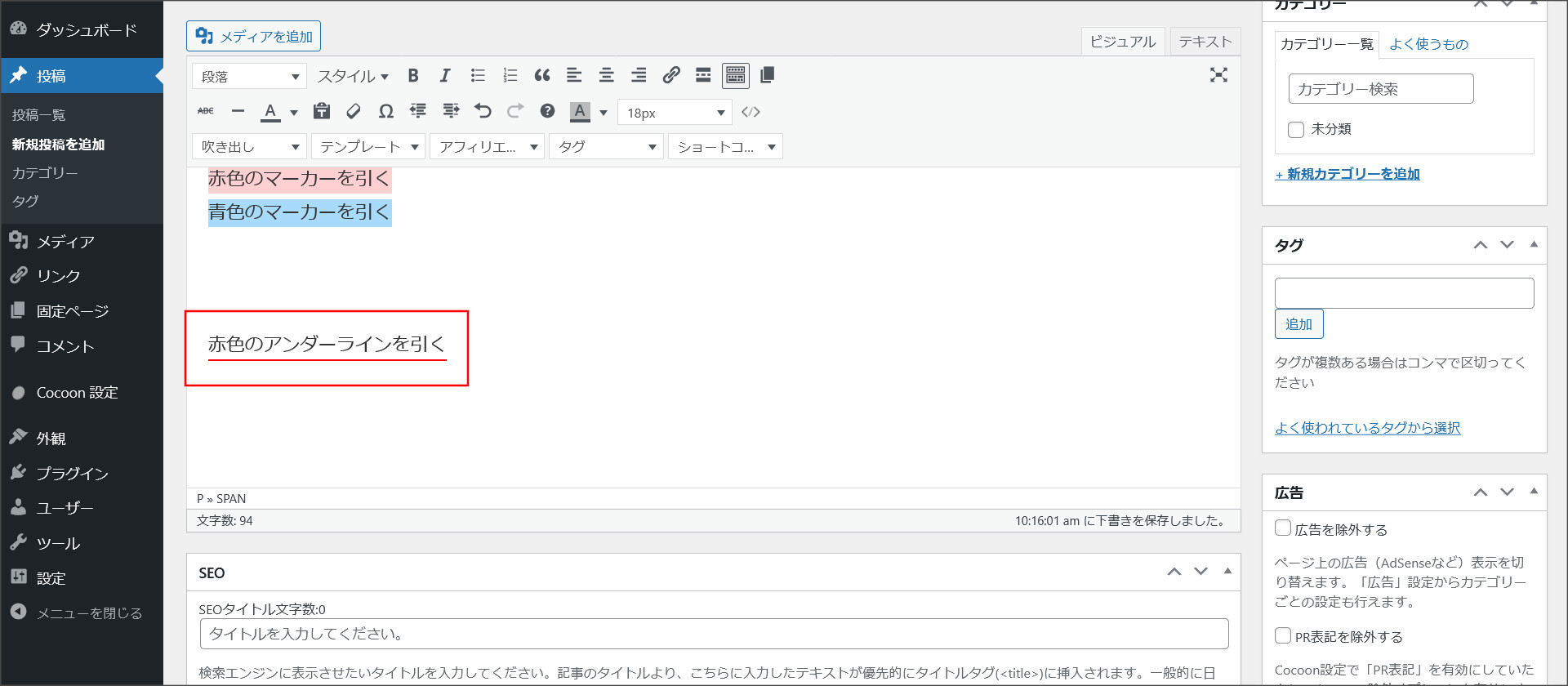Open the スタイル dropdown

(x=353, y=76)
